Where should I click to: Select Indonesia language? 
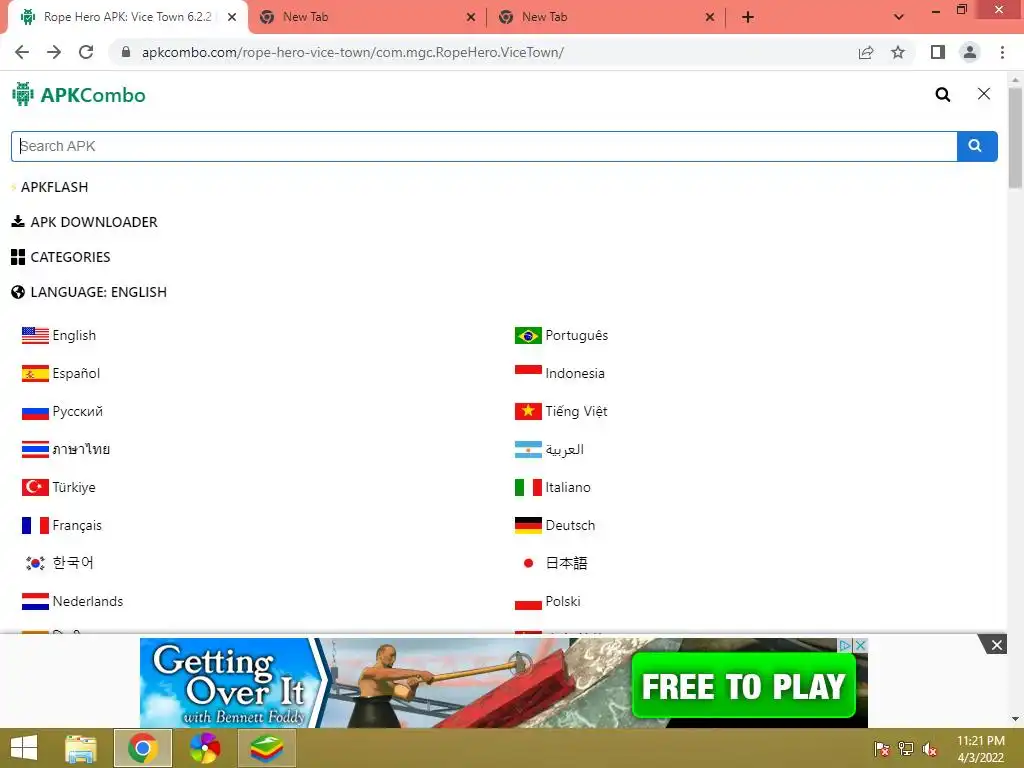click(575, 374)
